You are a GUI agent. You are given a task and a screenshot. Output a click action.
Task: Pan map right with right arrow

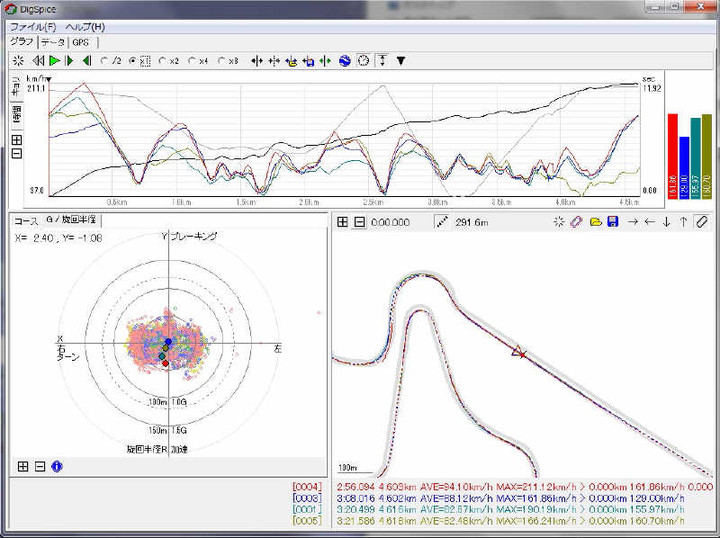633,222
